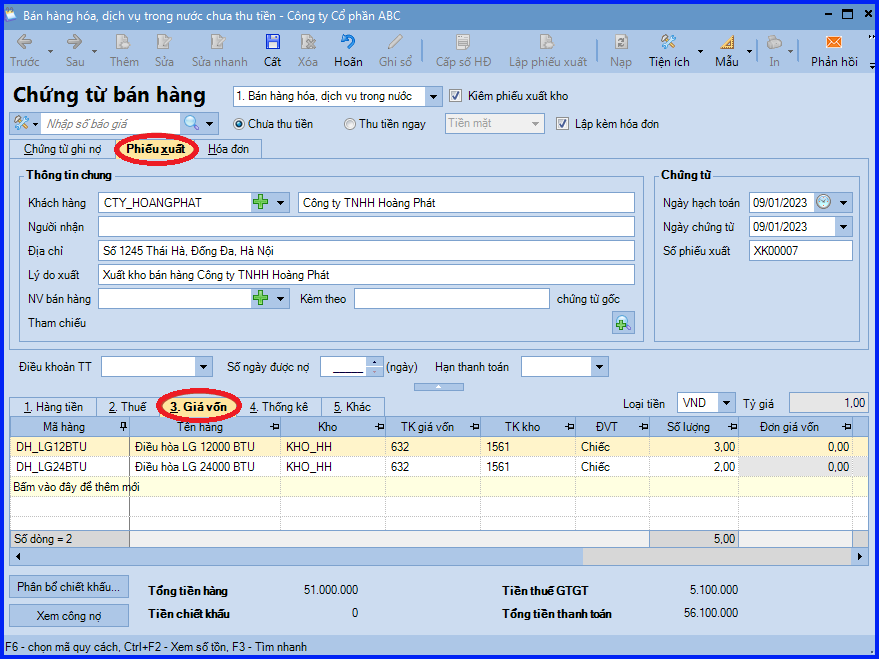Open the Hạn thanh toán dropdown

599,367
